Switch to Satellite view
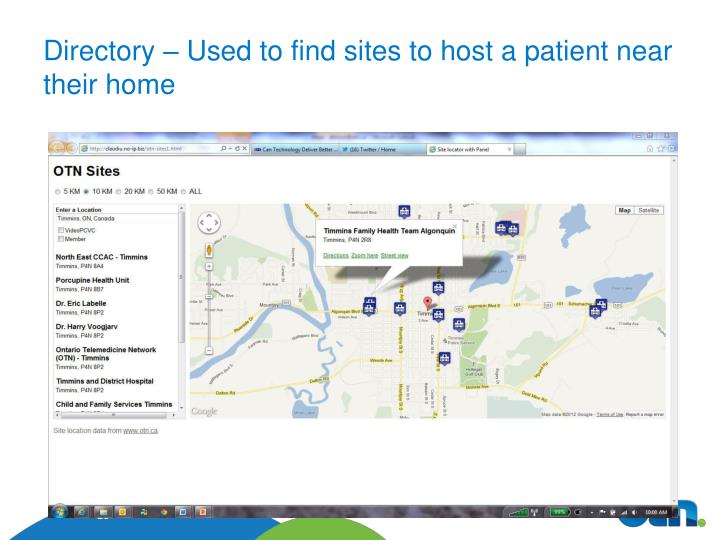This screenshot has width=720, height=540. click(x=648, y=210)
